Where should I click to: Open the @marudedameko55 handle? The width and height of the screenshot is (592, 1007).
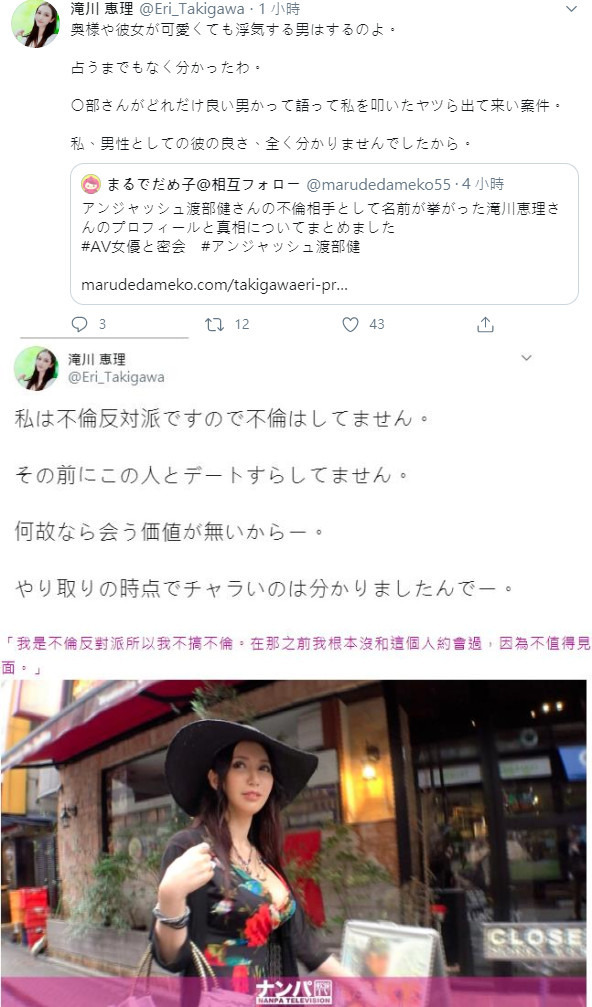pyautogui.click(x=378, y=184)
